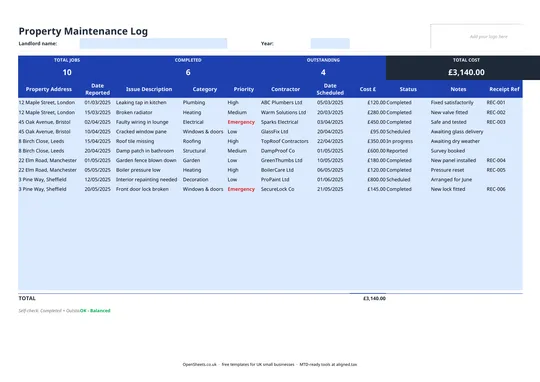Click the Landlord name input field

click(x=153, y=43)
